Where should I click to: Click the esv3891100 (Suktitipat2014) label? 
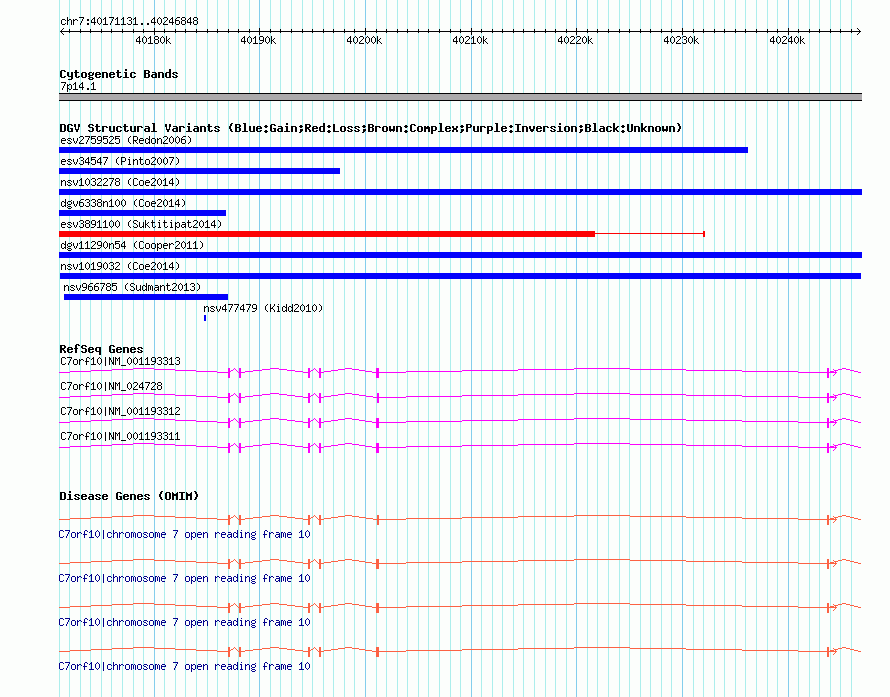tap(141, 224)
